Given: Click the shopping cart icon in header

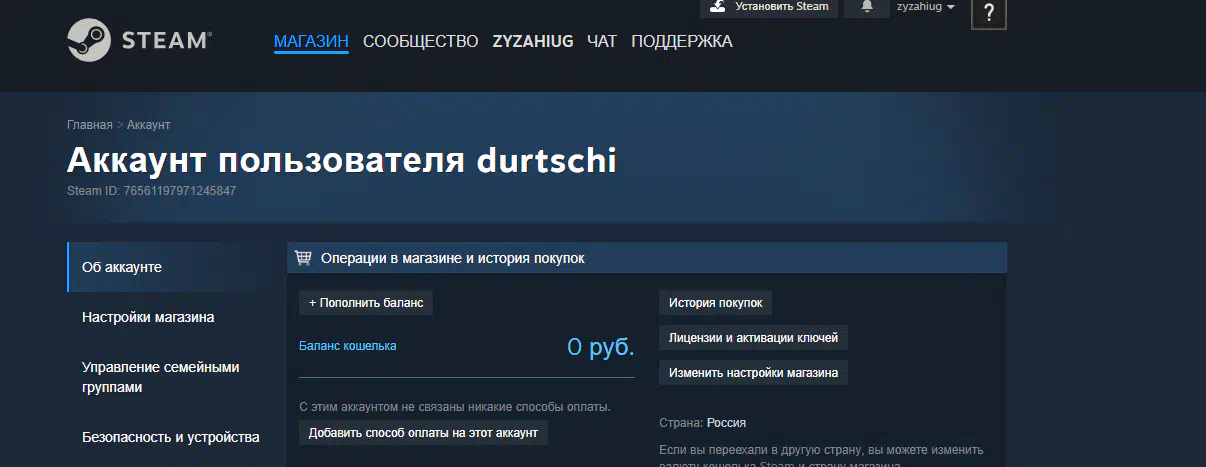Looking at the screenshot, I should (x=303, y=258).
